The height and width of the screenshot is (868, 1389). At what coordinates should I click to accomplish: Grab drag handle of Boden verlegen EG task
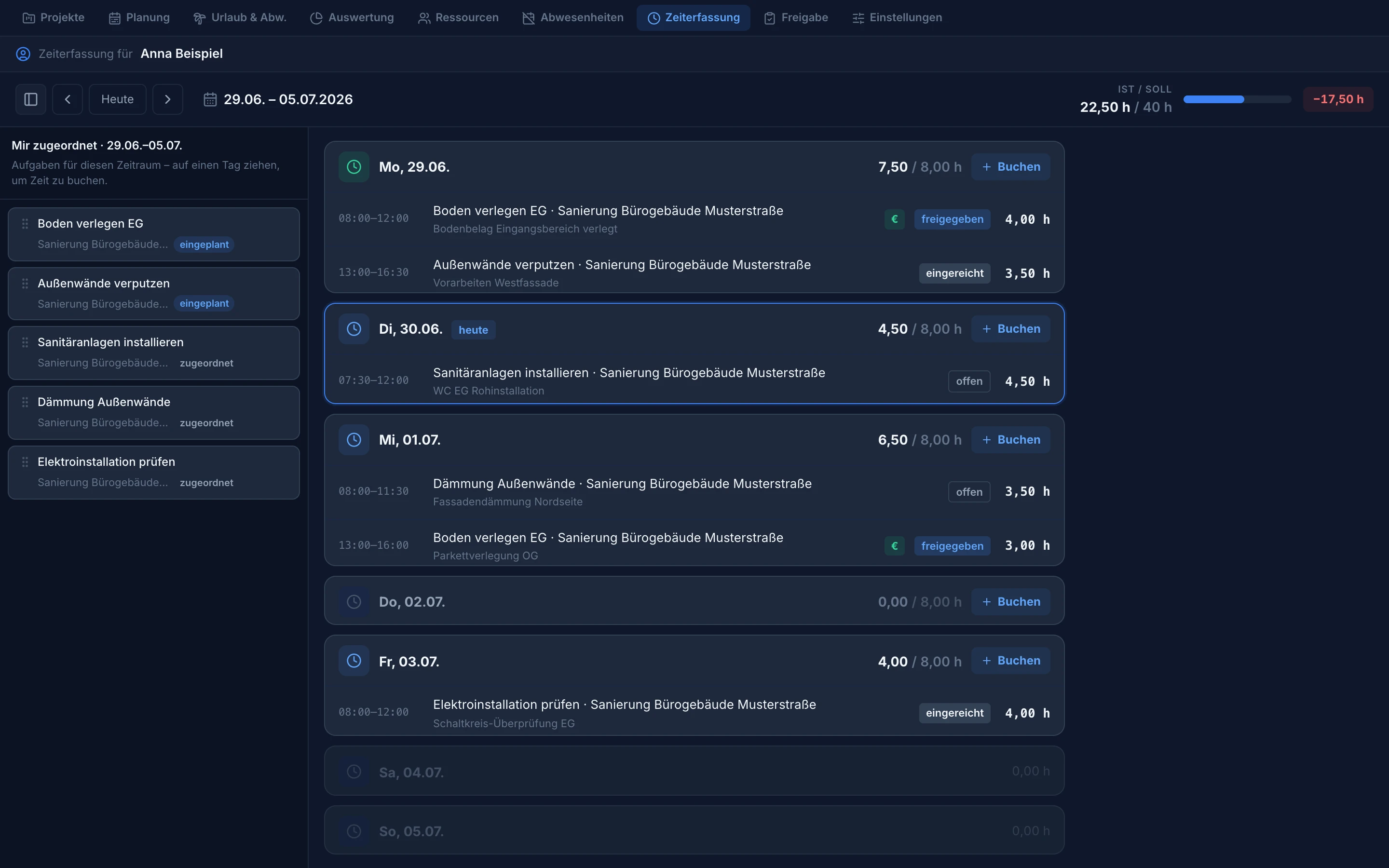tap(25, 223)
